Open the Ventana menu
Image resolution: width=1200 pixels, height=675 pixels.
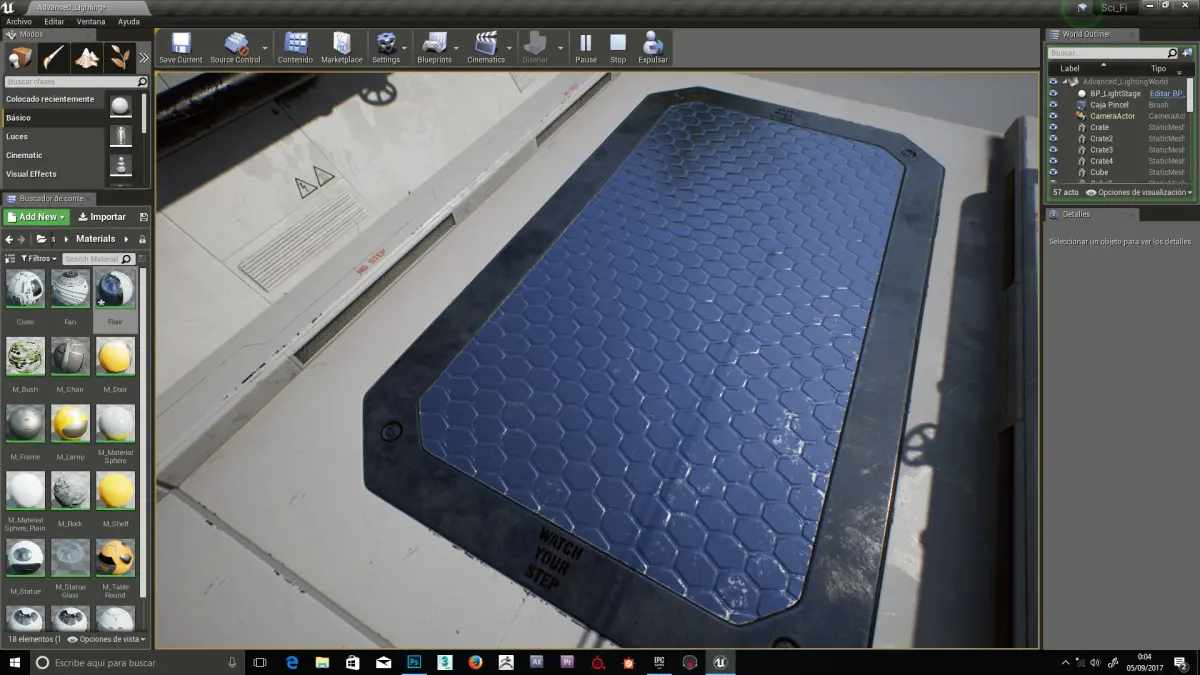coord(90,21)
